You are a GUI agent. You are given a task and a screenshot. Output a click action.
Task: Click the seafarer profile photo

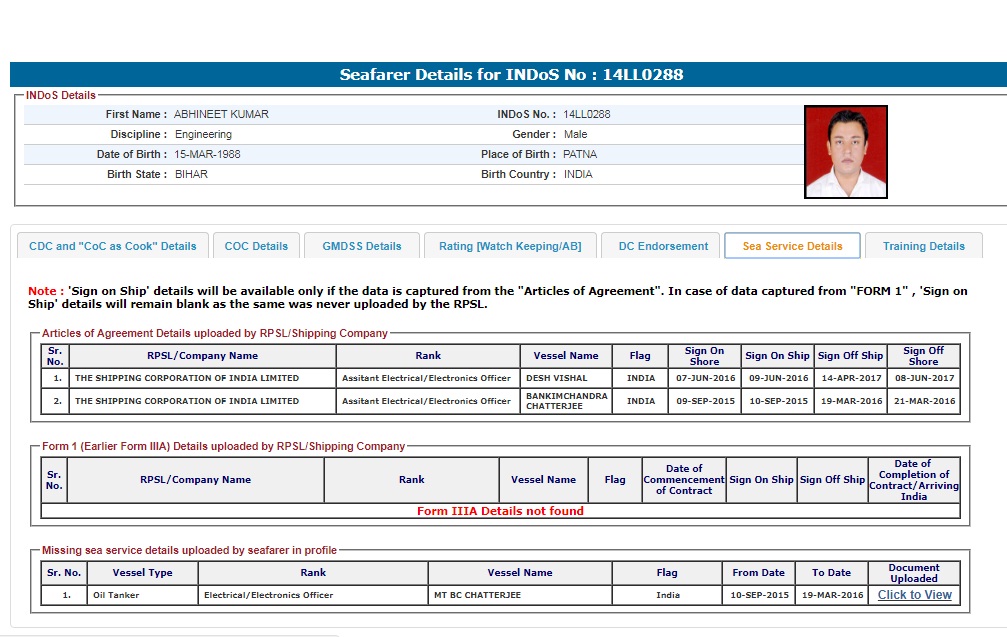coord(845,152)
